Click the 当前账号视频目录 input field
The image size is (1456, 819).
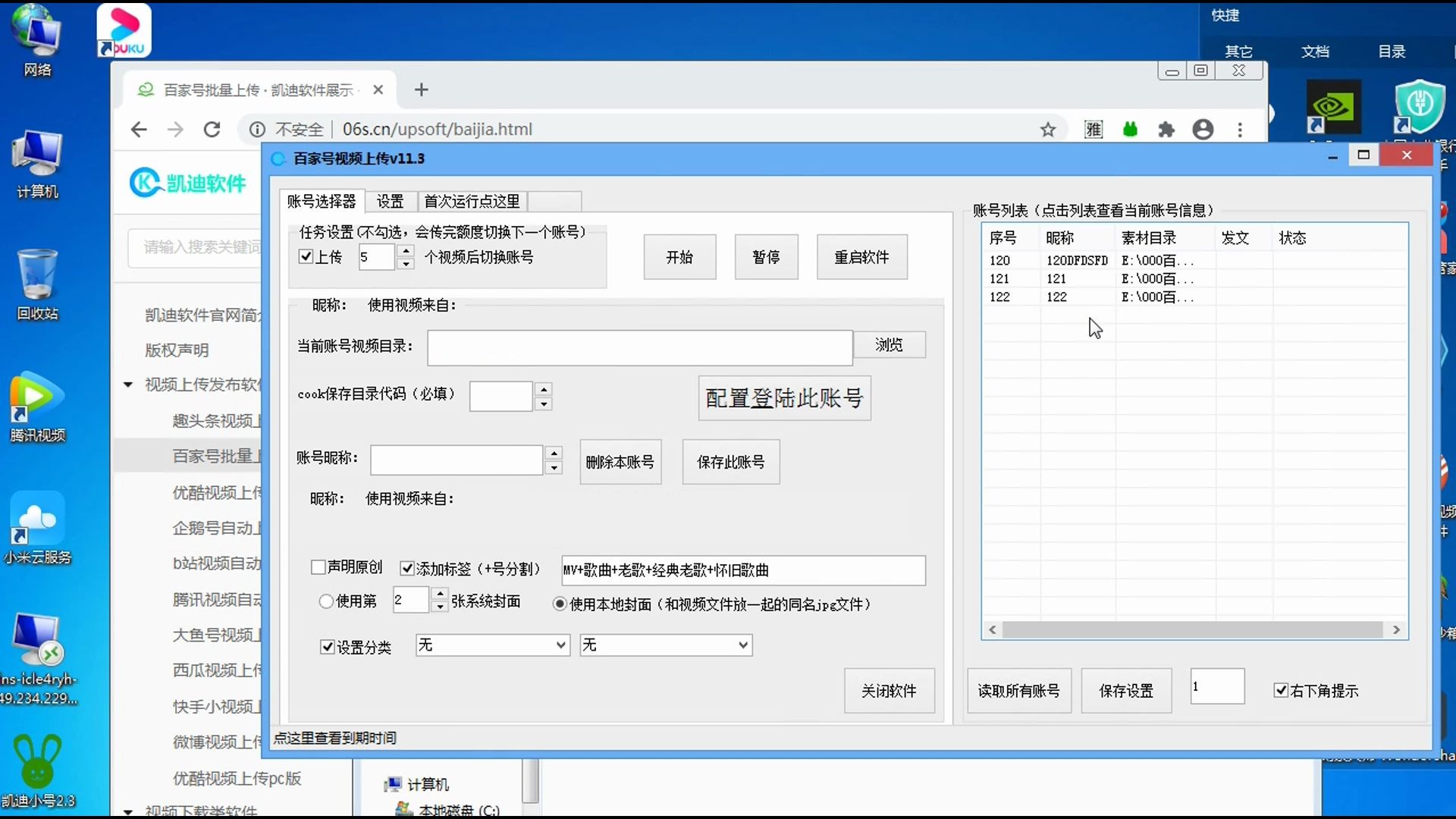[x=639, y=347]
